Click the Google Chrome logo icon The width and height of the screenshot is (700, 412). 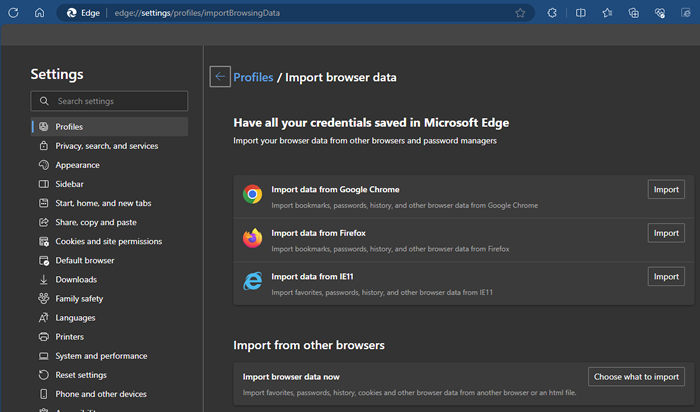[x=252, y=195]
